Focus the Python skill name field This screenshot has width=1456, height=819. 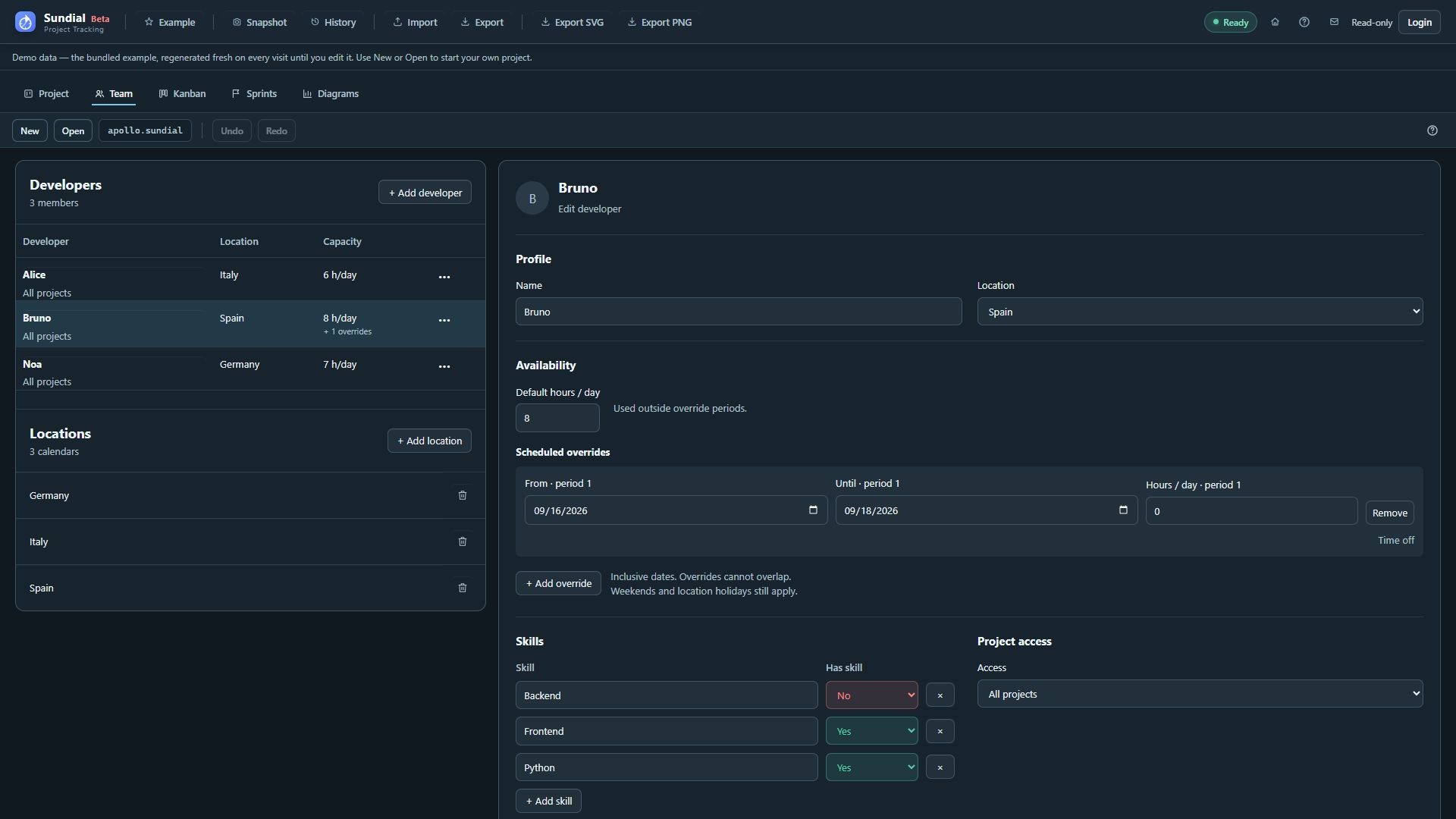coord(667,767)
